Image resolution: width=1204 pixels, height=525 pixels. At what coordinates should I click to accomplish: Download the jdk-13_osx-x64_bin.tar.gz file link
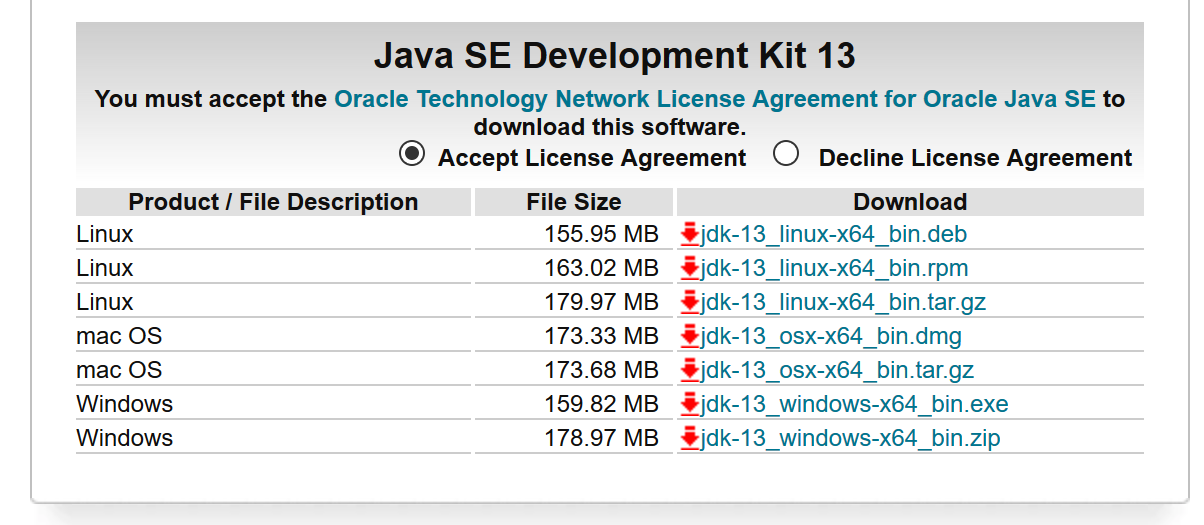837,371
